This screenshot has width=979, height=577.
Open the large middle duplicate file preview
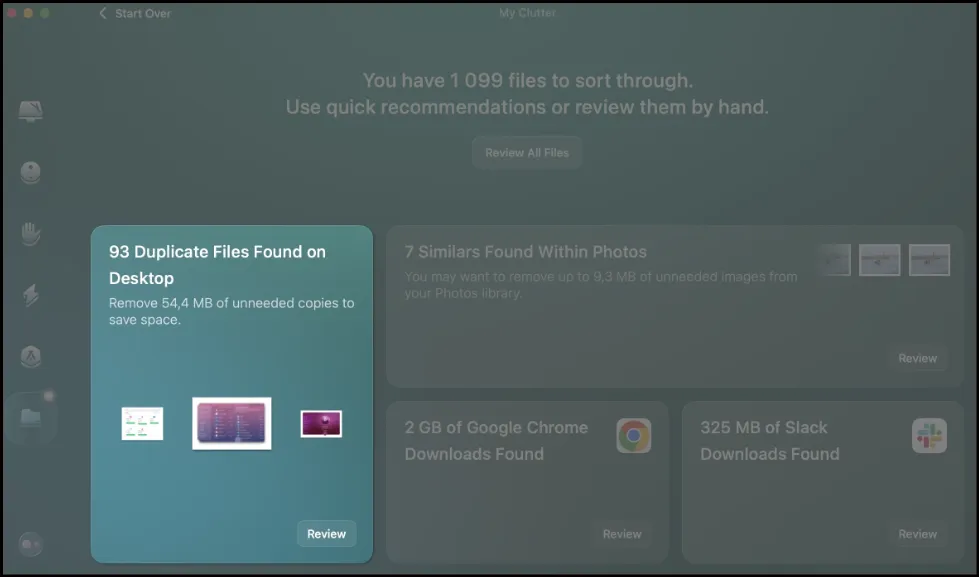coord(231,422)
